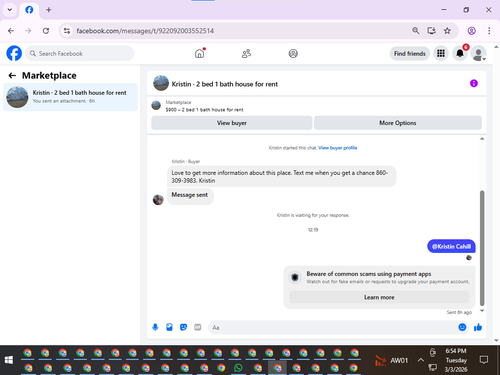Image resolution: width=500 pixels, height=375 pixels.
Task: Click the chat scrollbar thumb
Action: (482, 248)
